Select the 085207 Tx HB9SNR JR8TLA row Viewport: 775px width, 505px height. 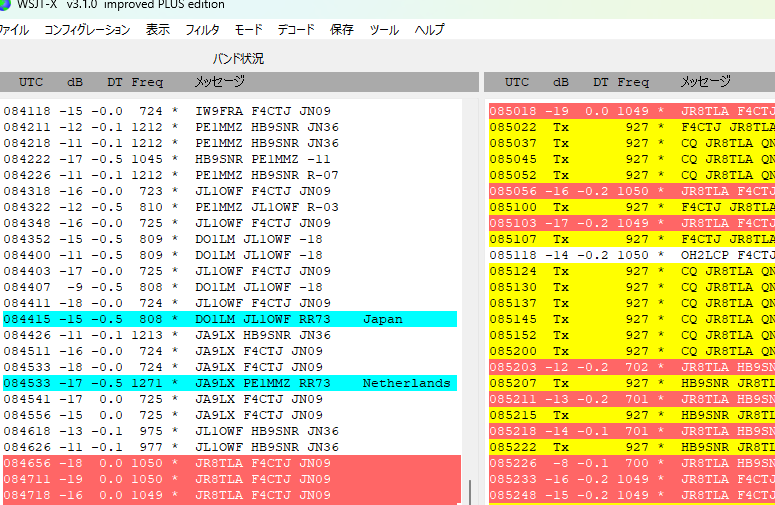pos(632,383)
